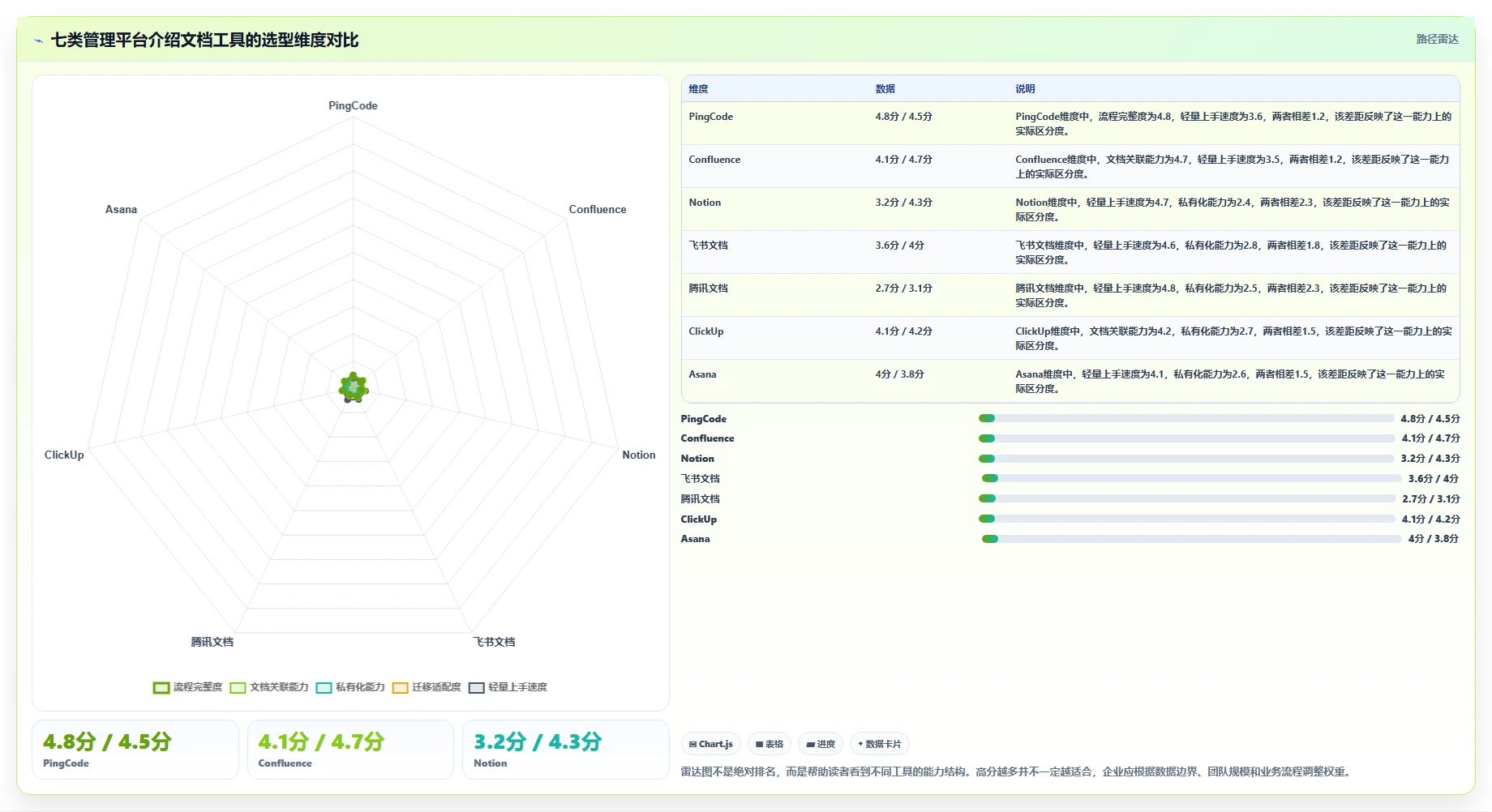Click the Confluence progress bar
Screen dimensions: 1492x812
[x=1186, y=438]
